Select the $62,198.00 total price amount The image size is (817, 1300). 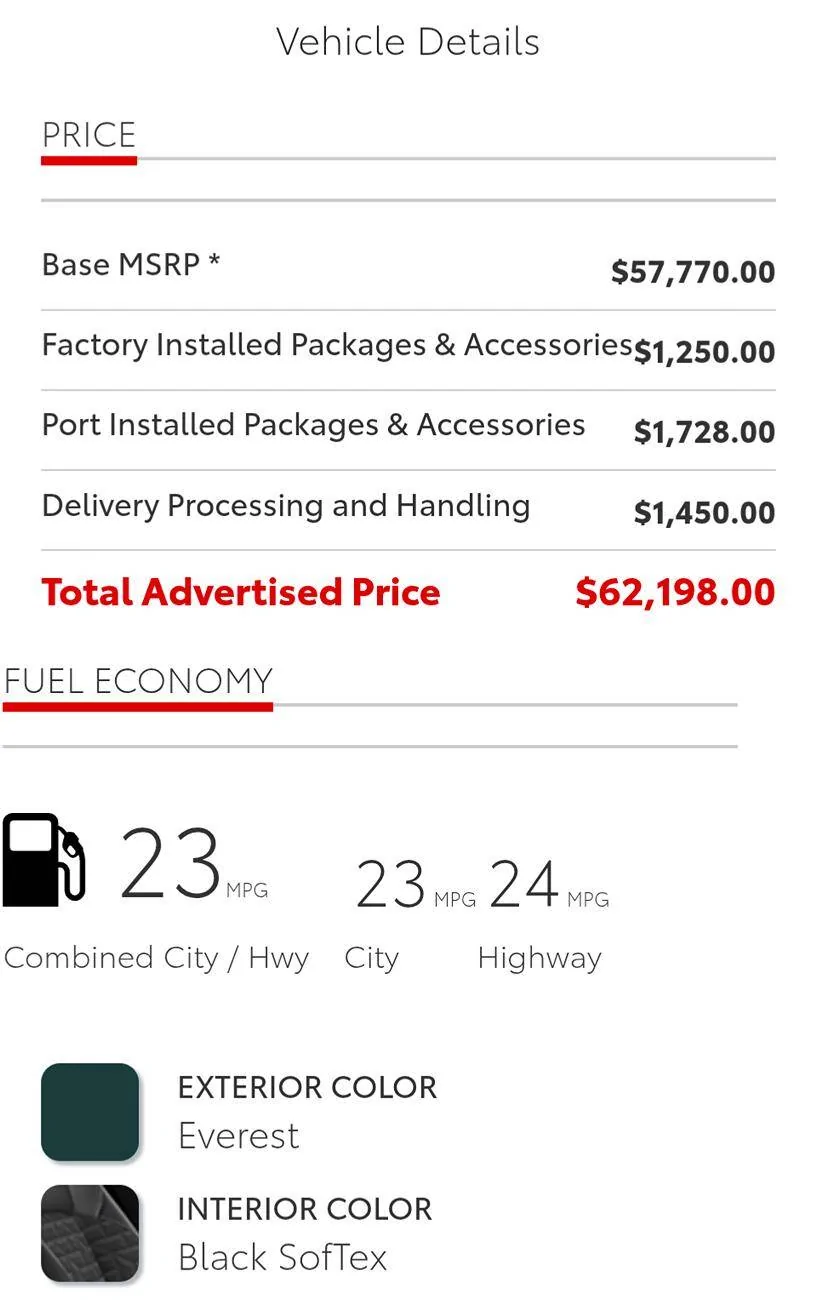coord(675,592)
